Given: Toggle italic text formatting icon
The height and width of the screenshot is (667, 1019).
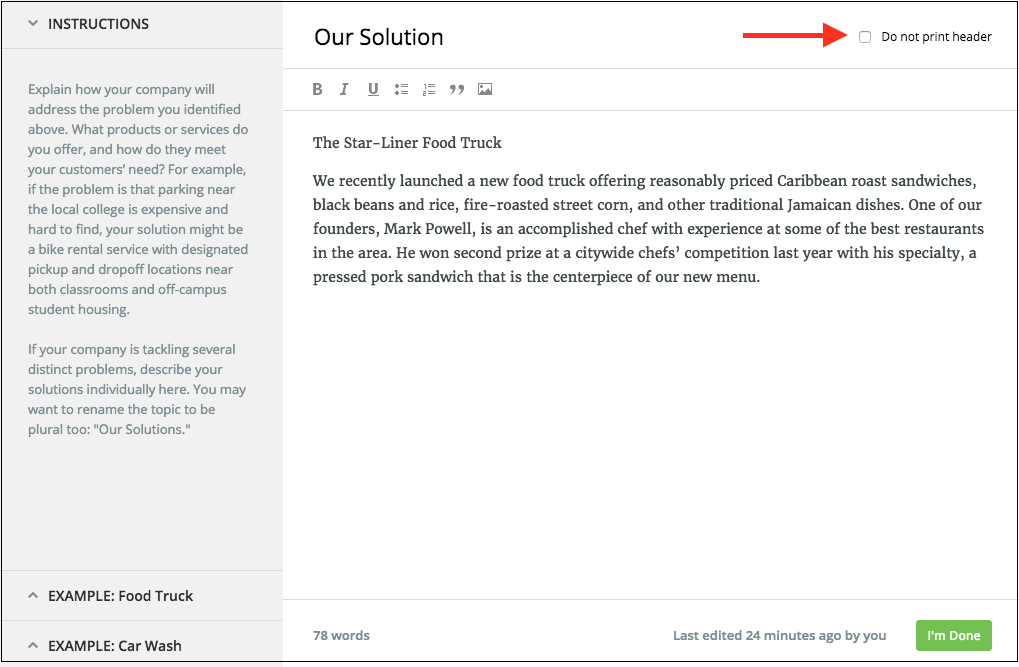Looking at the screenshot, I should 344,89.
